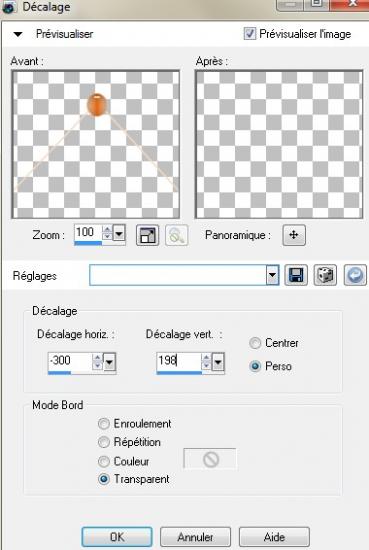Open the Réglages presets dropdown
This screenshot has height=550, width=369.
[272, 275]
